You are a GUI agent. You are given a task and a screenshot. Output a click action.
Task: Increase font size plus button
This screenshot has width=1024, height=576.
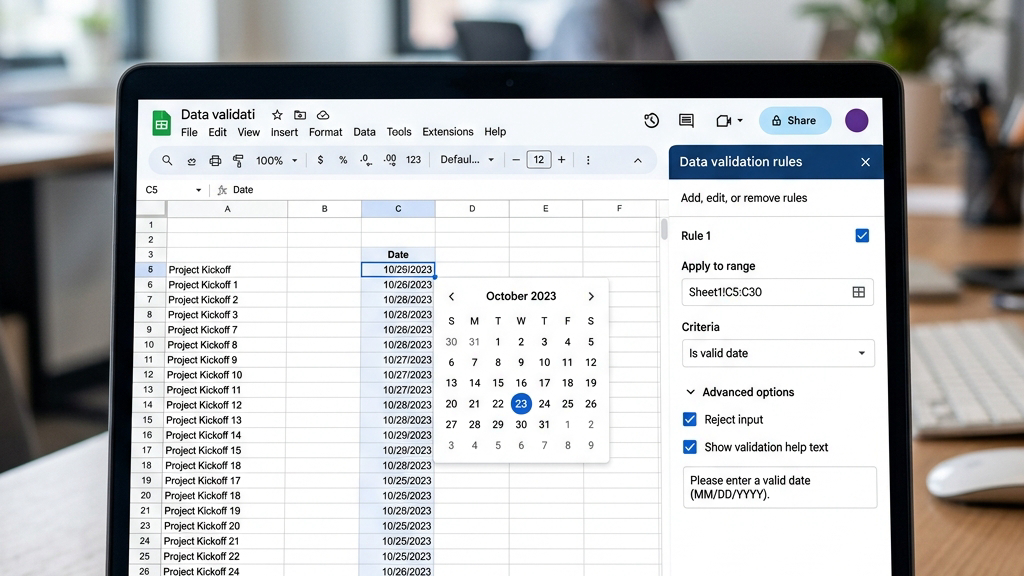pyautogui.click(x=561, y=160)
